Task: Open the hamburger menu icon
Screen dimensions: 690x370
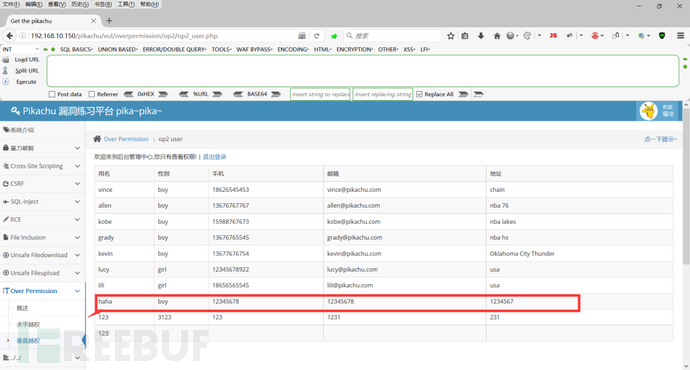Action: coord(680,36)
